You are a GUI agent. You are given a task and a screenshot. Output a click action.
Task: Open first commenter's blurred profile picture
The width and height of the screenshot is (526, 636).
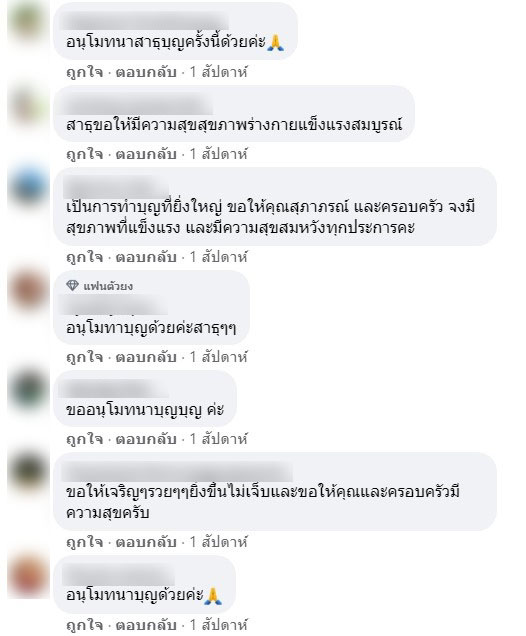[28, 21]
